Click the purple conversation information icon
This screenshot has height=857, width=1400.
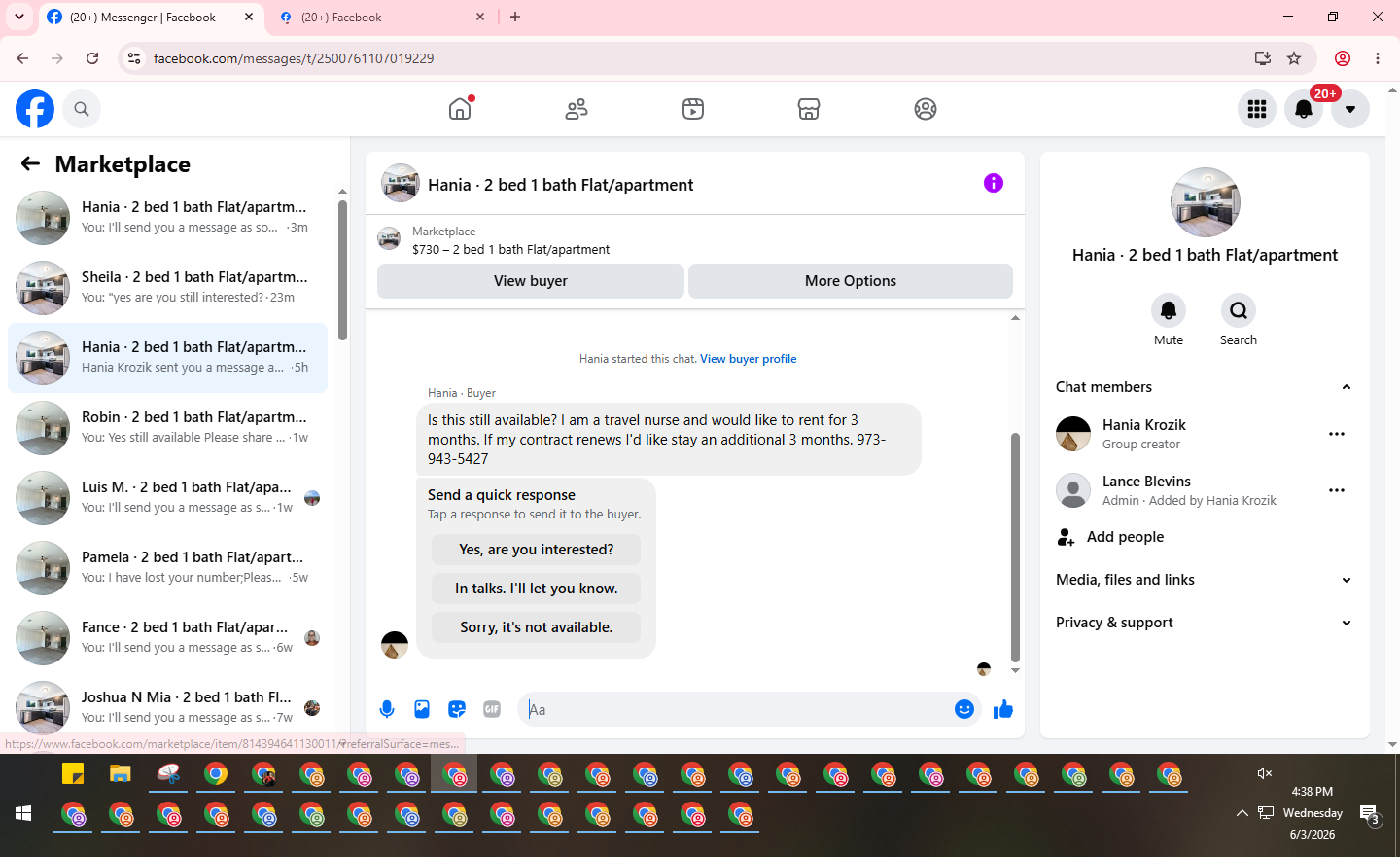tap(994, 183)
